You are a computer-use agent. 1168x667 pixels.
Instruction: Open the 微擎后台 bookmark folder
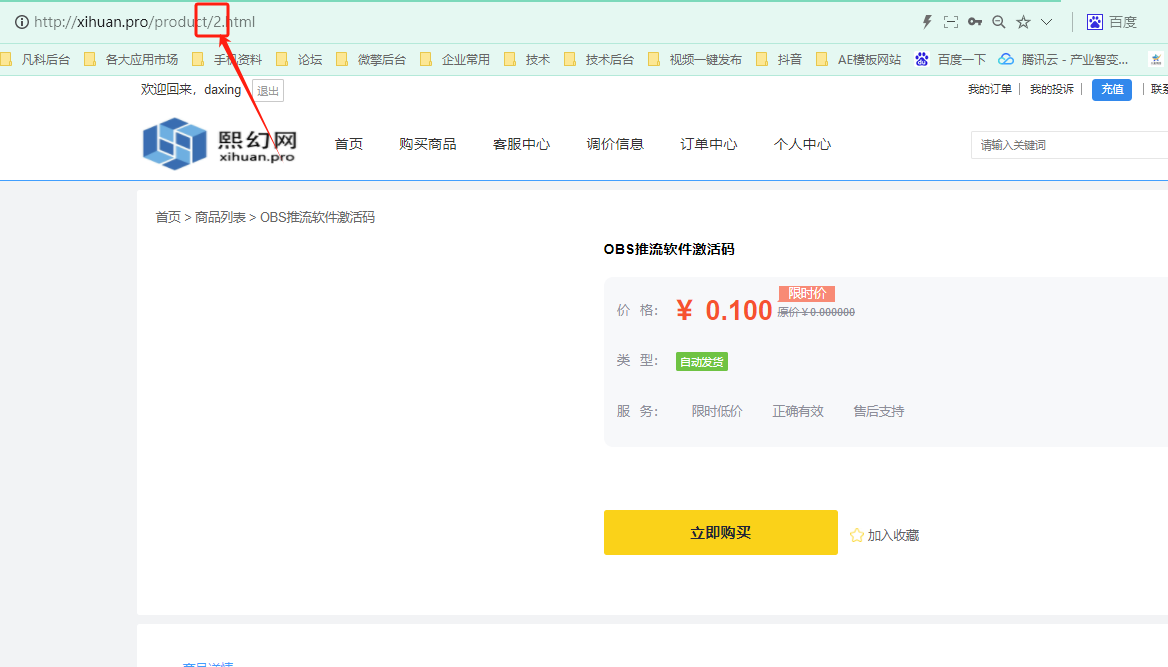pyautogui.click(x=372, y=60)
